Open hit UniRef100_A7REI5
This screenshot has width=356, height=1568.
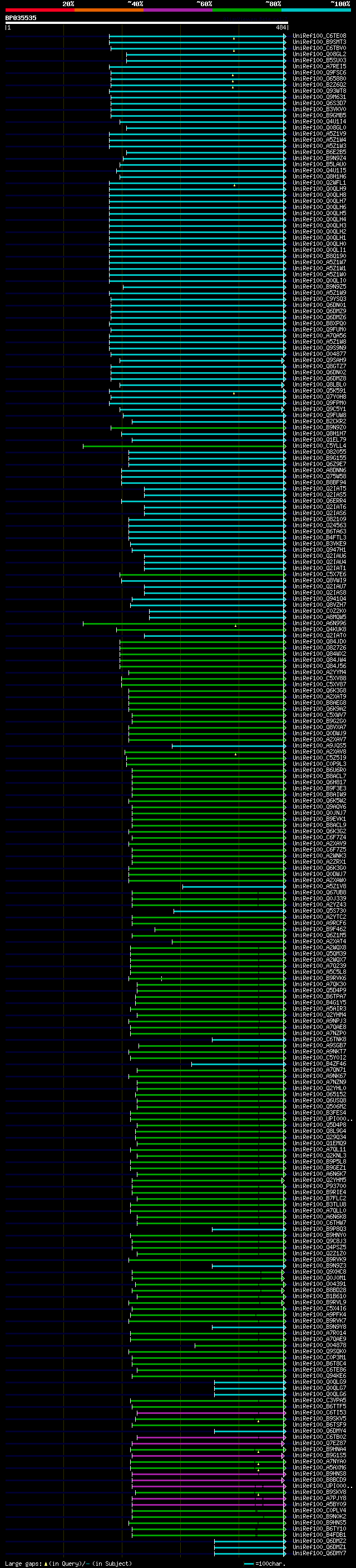click(319, 66)
